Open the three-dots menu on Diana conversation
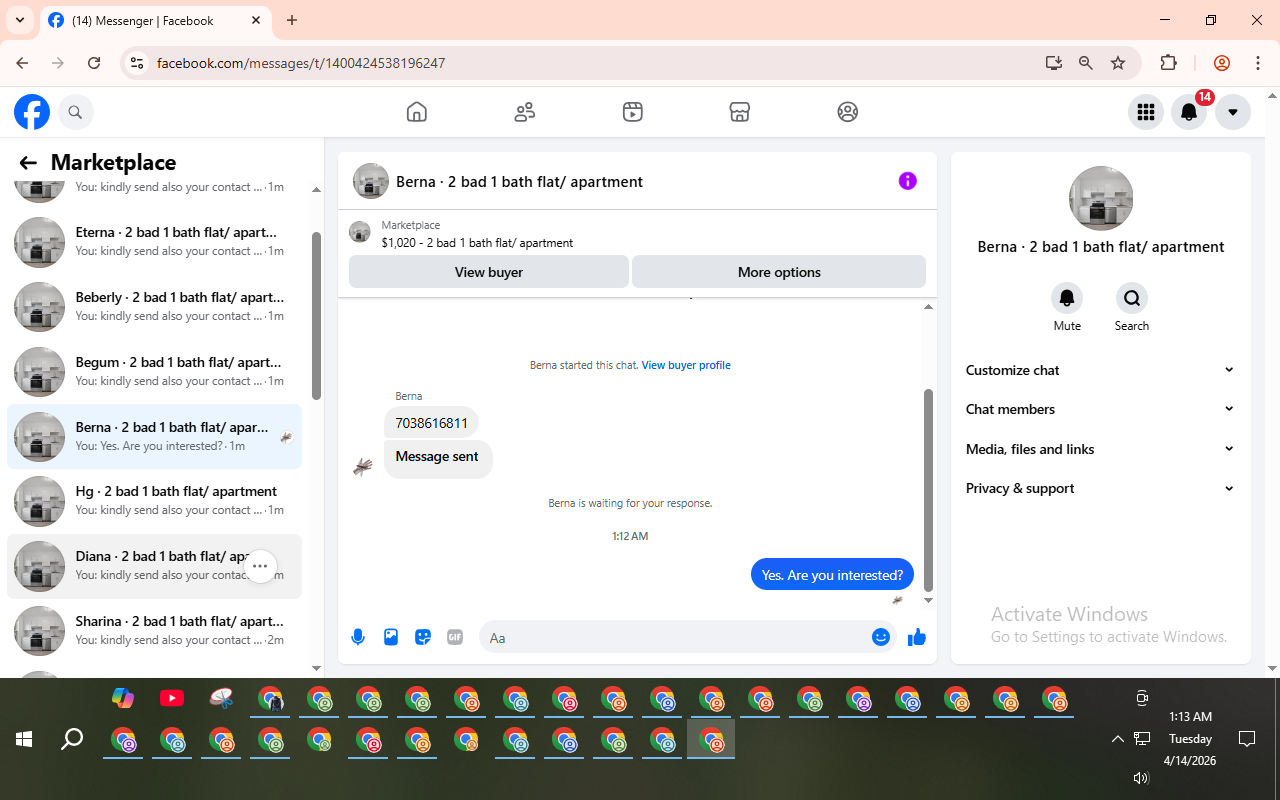This screenshot has width=1280, height=800. (260, 566)
